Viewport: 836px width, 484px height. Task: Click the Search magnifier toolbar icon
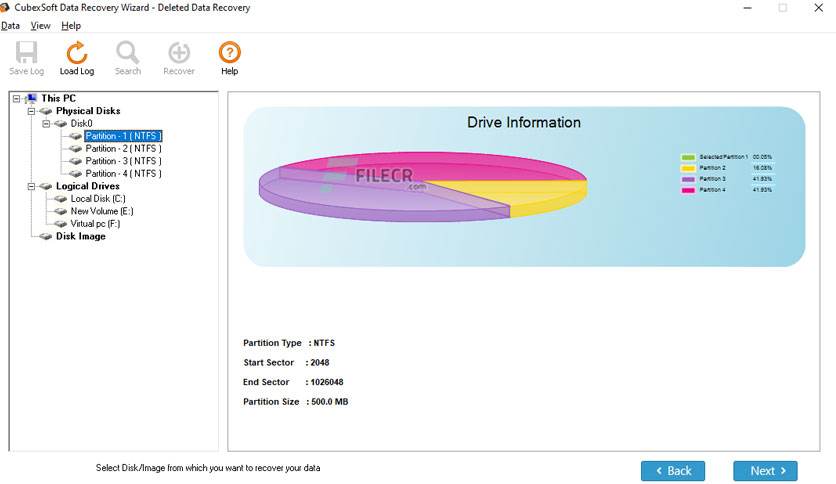pos(127,52)
